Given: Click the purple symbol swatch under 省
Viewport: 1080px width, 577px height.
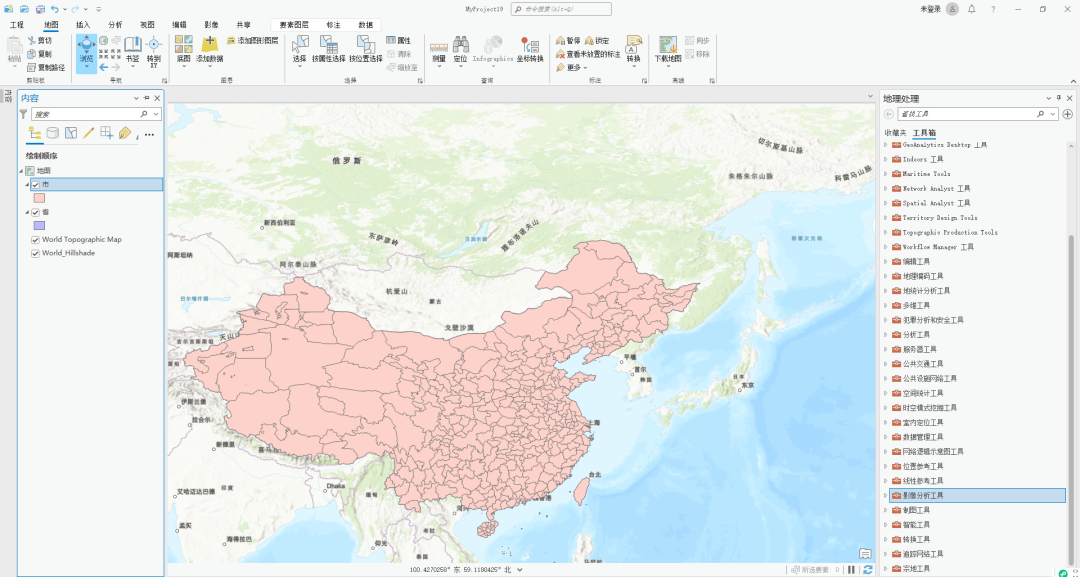Looking at the screenshot, I should click(x=39, y=225).
